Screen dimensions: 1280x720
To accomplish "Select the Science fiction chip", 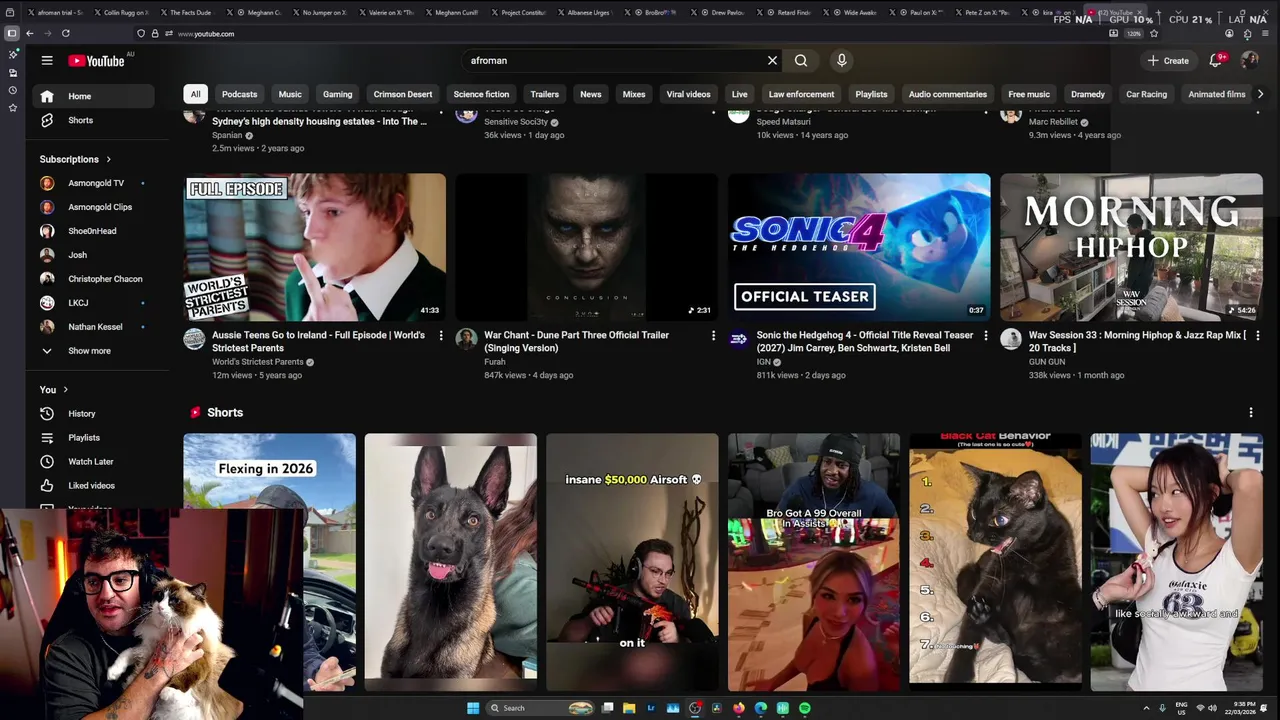I will click(481, 94).
